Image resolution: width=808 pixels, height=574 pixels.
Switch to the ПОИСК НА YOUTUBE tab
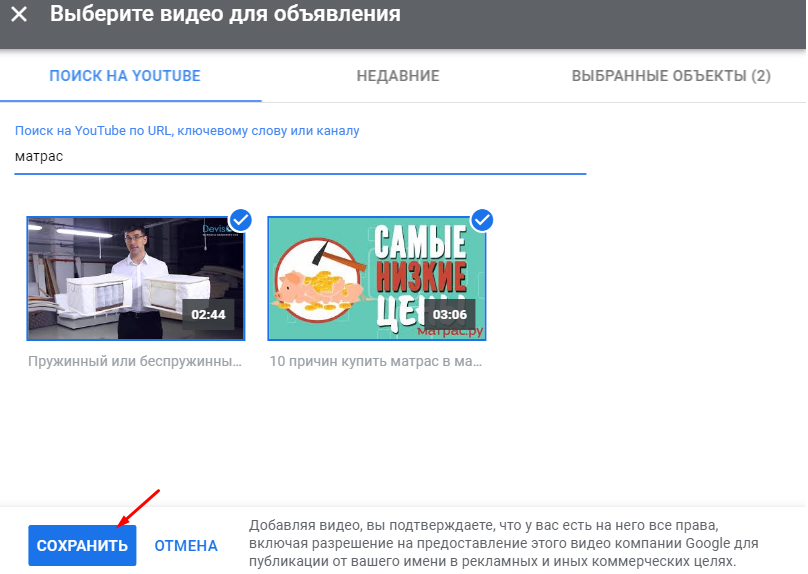click(x=125, y=76)
